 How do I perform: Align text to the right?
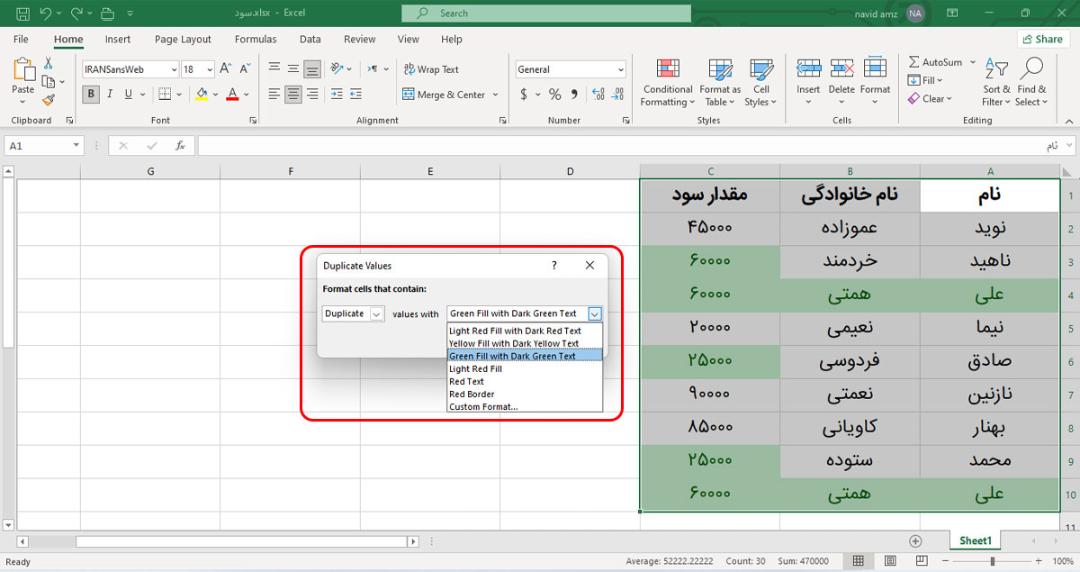[x=313, y=94]
